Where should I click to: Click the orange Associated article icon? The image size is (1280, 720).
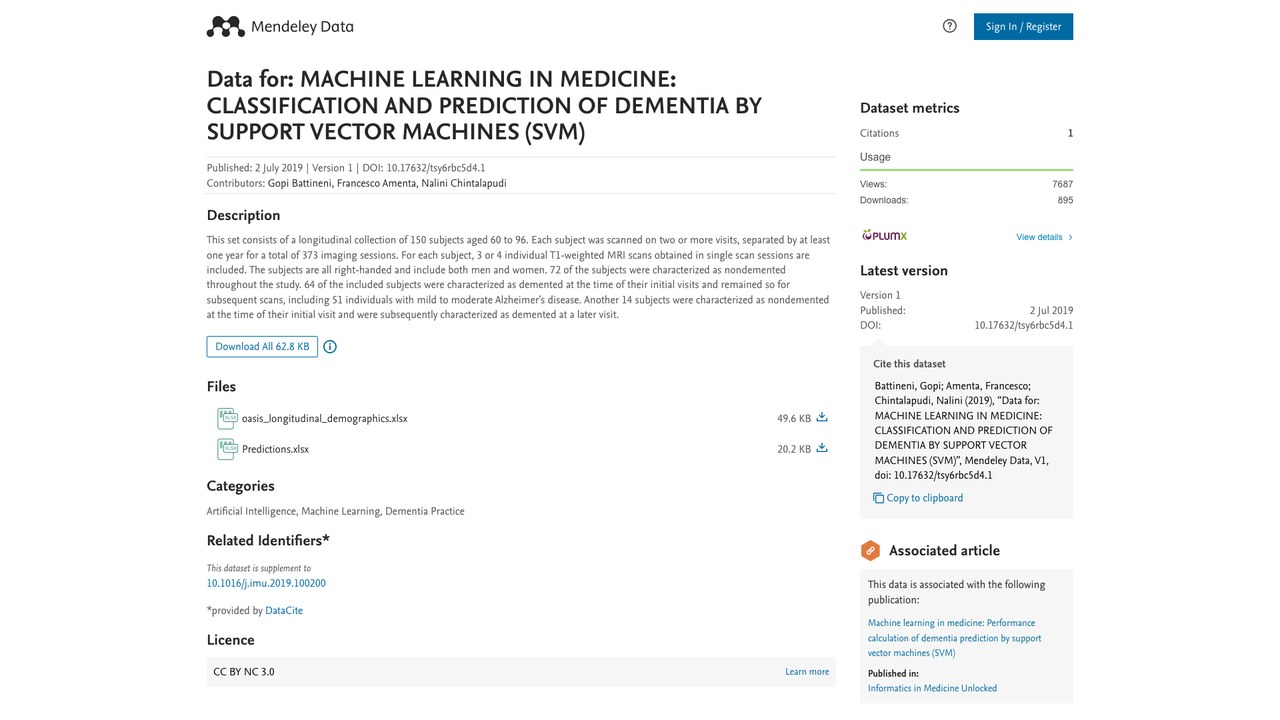coord(871,551)
